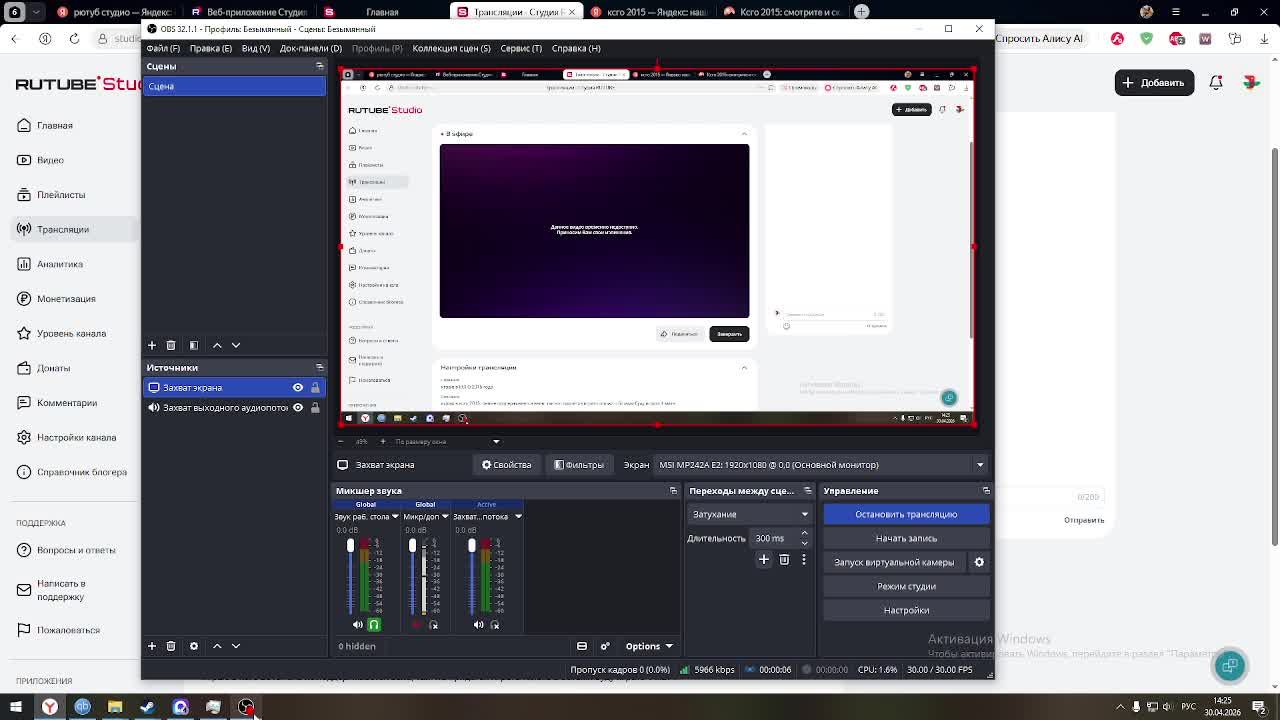1280x720 pixels.
Task: Move source up in Sources toolbar
Action: 217,646
